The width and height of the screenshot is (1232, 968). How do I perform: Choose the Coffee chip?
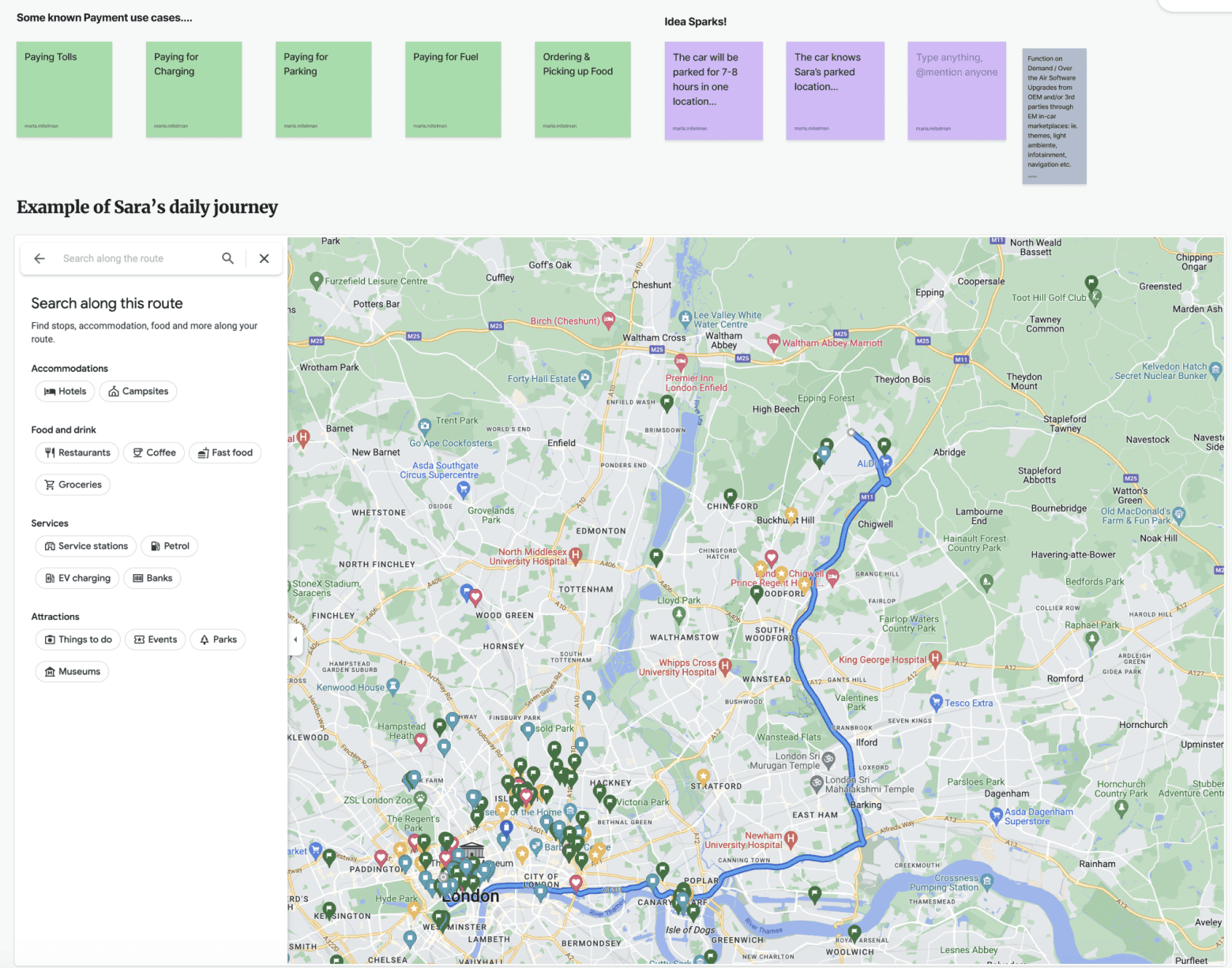click(x=154, y=452)
